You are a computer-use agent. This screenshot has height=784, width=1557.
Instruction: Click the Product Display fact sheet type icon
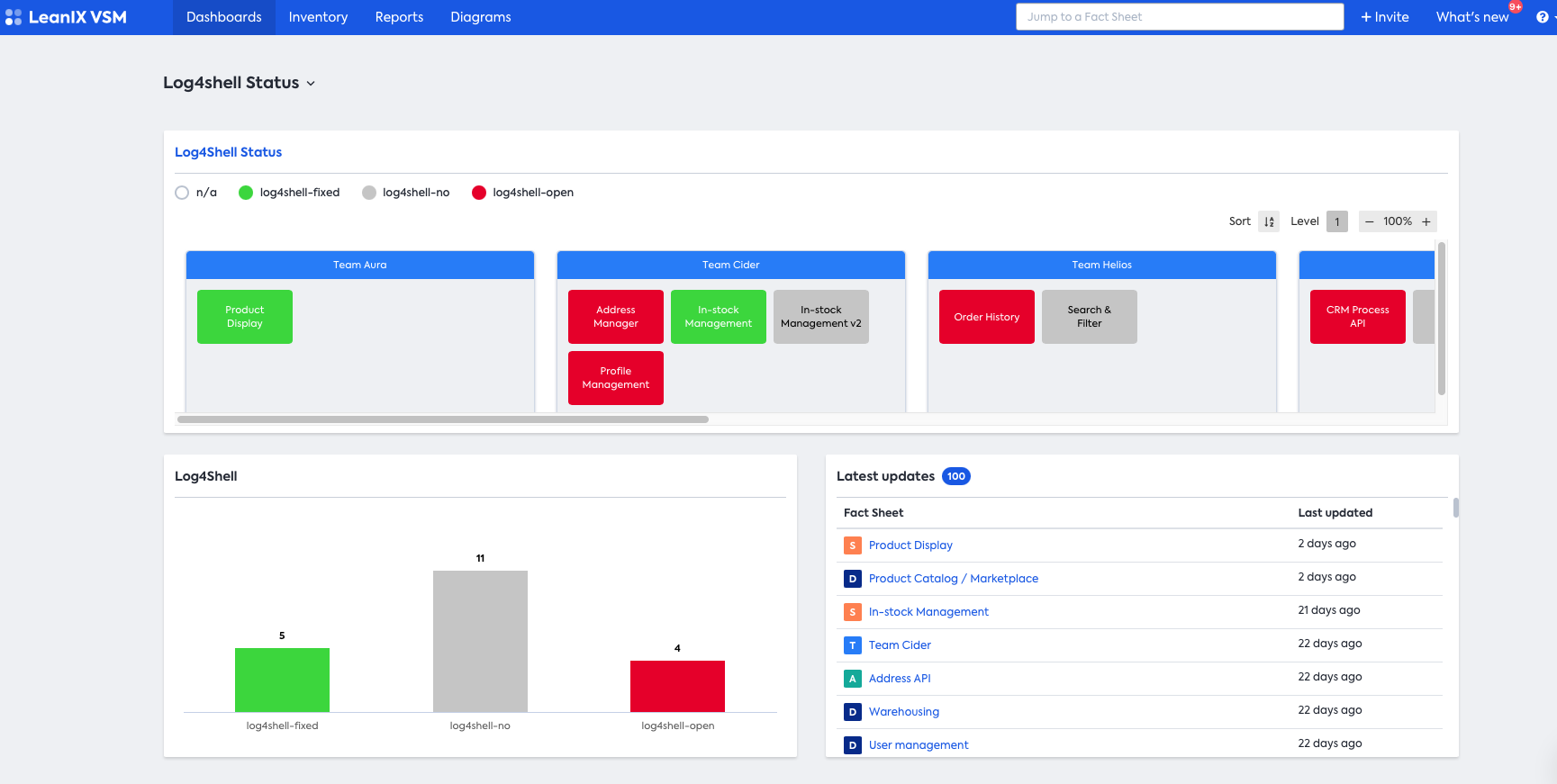pyautogui.click(x=853, y=545)
